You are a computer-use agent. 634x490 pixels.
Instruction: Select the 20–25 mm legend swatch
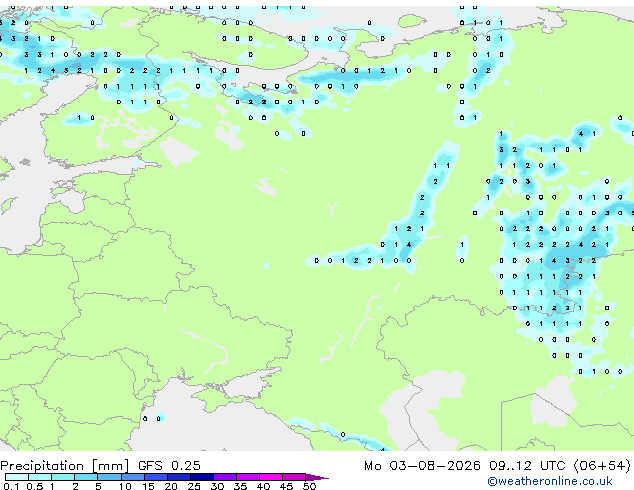pyautogui.click(x=179, y=477)
